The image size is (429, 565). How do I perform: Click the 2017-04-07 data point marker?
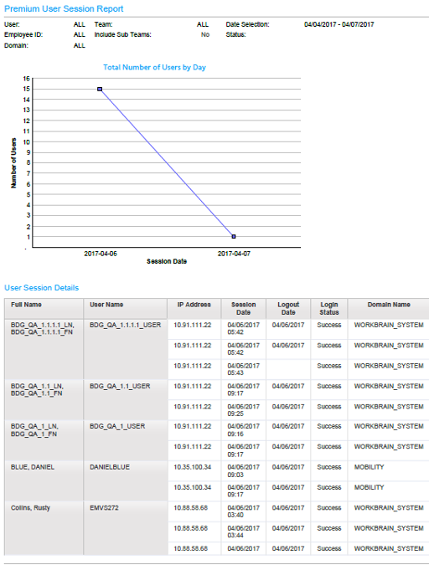point(234,237)
